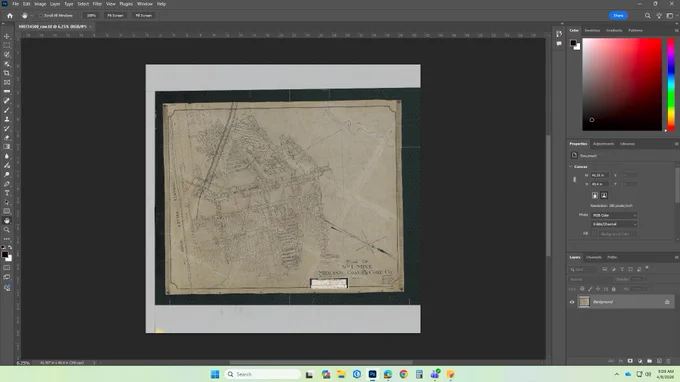This screenshot has width=680, height=382.
Task: Toggle Scroll All Windows checkbox
Action: point(41,16)
